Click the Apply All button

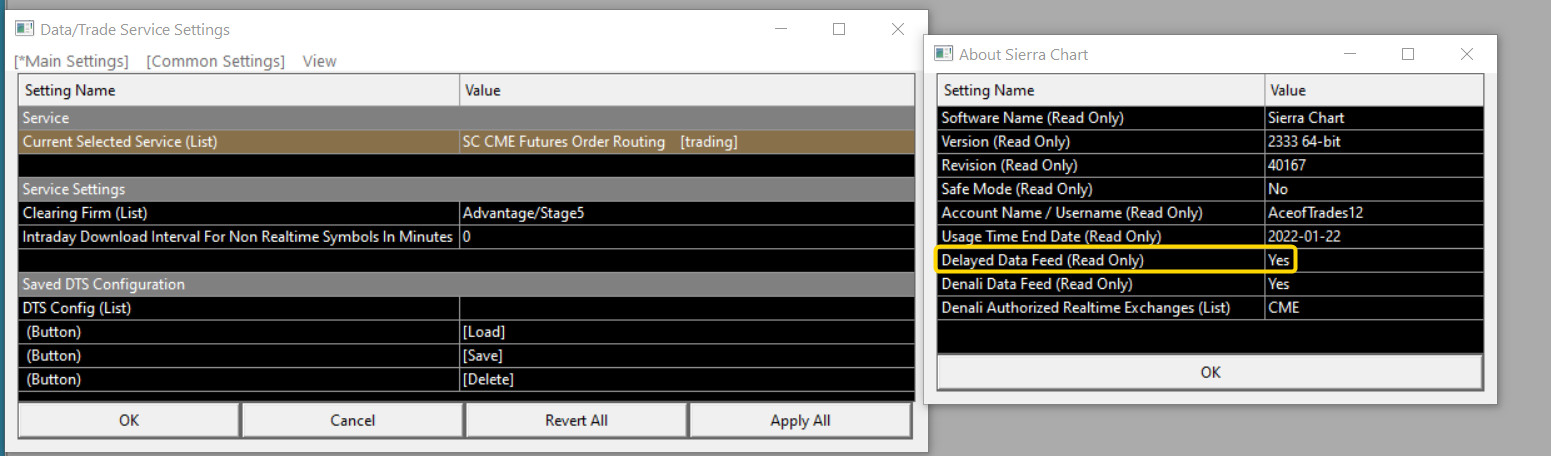[800, 420]
